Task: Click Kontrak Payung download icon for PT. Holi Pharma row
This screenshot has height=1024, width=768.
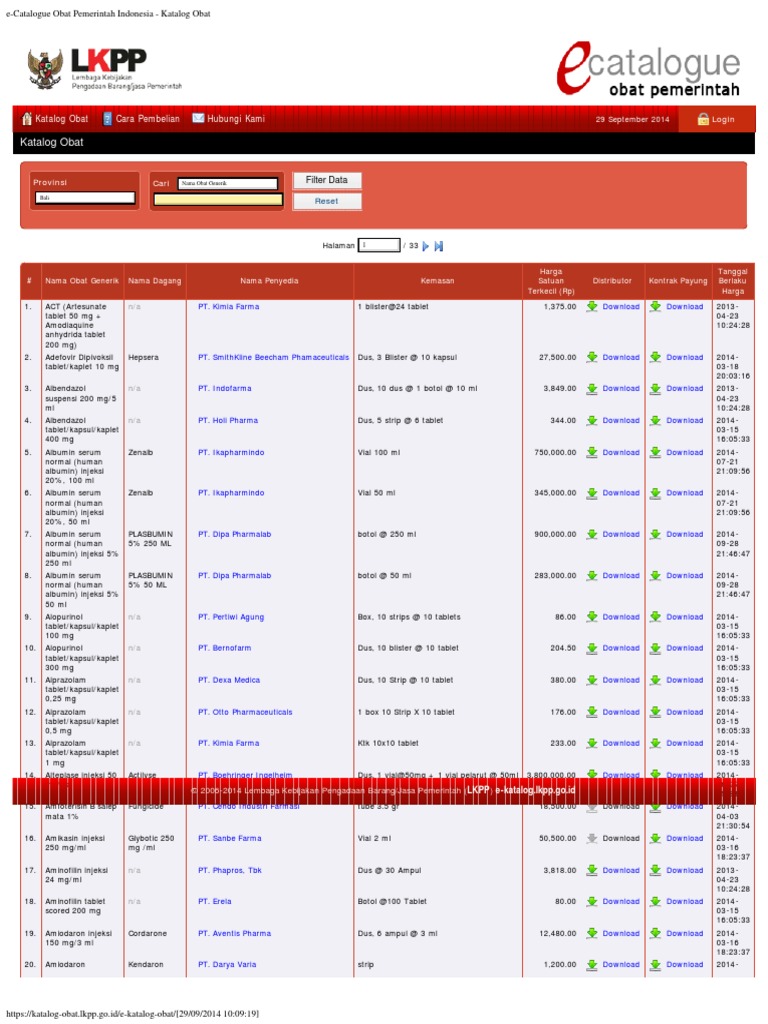Action: (655, 421)
